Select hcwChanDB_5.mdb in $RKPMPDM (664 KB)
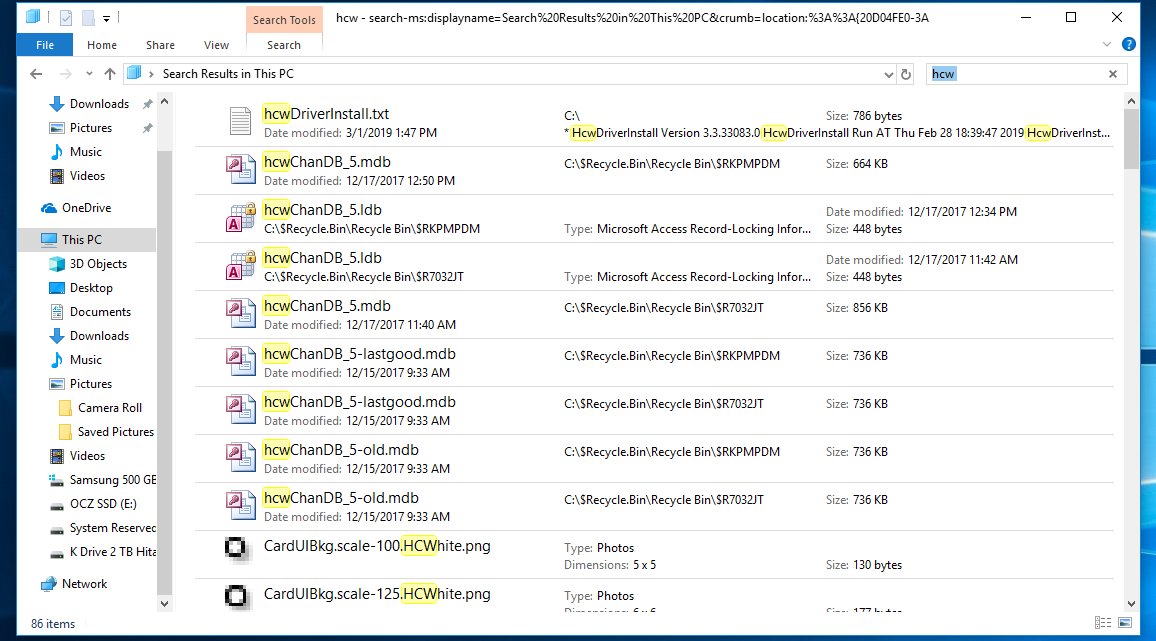 654,171
